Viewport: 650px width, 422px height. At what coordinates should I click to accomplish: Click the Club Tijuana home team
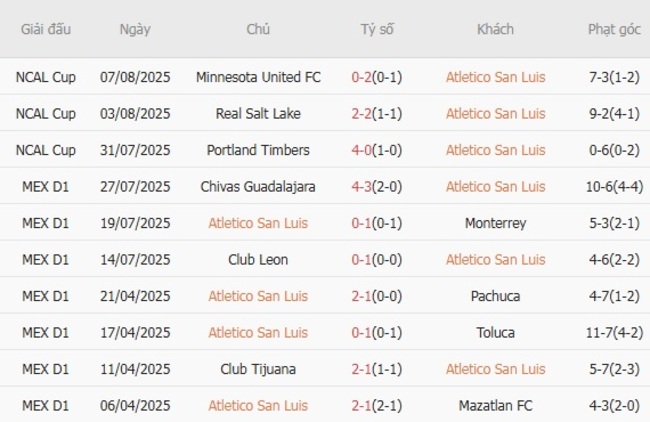click(258, 369)
